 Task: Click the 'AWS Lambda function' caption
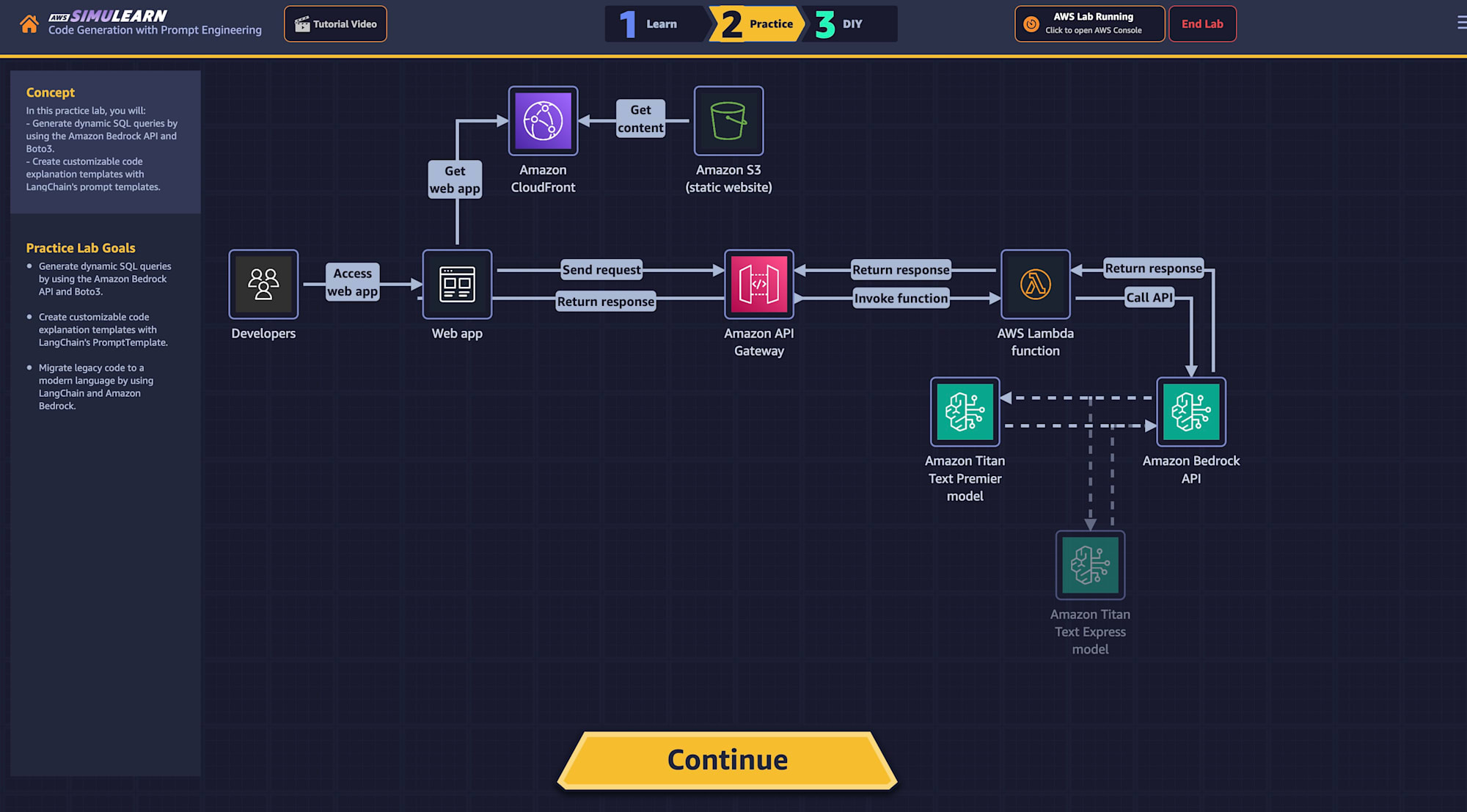pos(1036,342)
